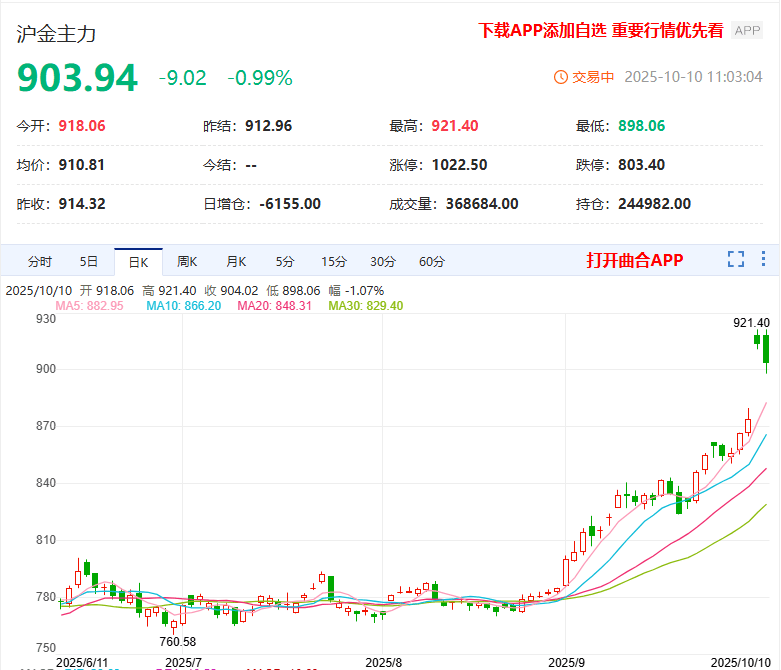Select the 30分 interval tab
Viewport: 781px width, 670px height.
pyautogui.click(x=383, y=262)
